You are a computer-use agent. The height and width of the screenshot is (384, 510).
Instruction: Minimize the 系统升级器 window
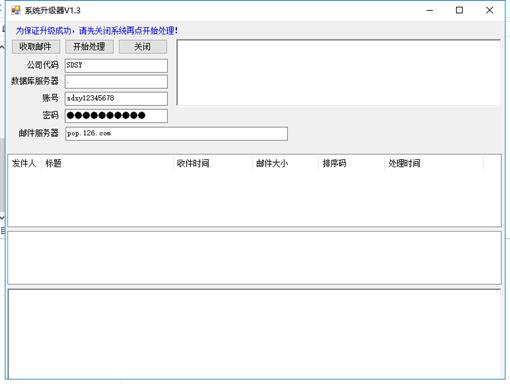coord(430,10)
